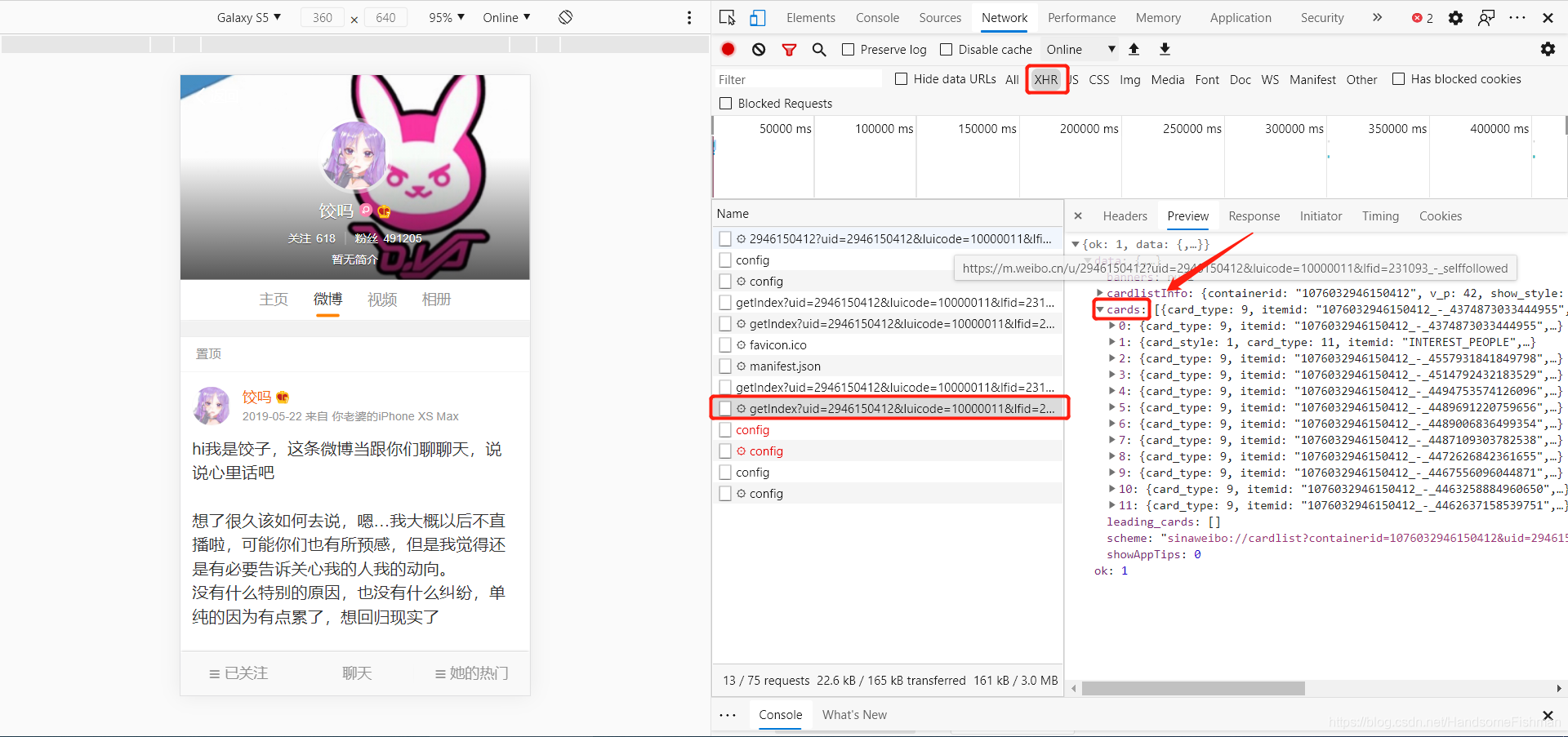This screenshot has width=1568, height=737.
Task: Filter requests by XHR type
Action: [1046, 79]
